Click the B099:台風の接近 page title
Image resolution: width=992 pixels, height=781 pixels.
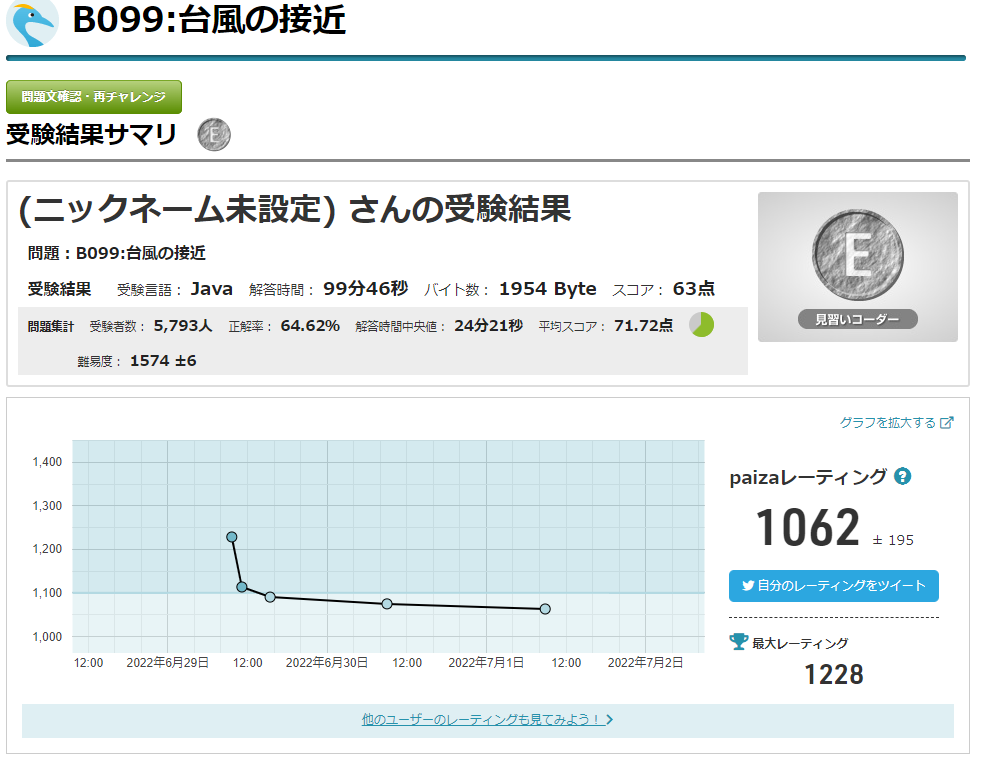coord(209,20)
